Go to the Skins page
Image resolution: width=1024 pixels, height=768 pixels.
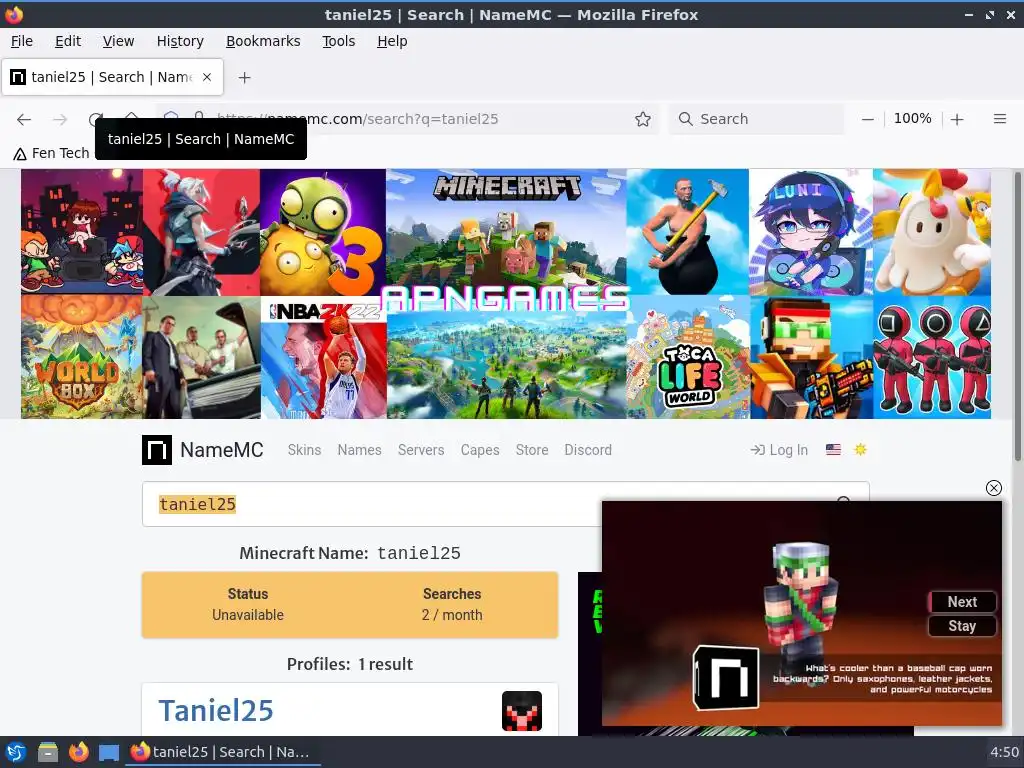tap(304, 450)
